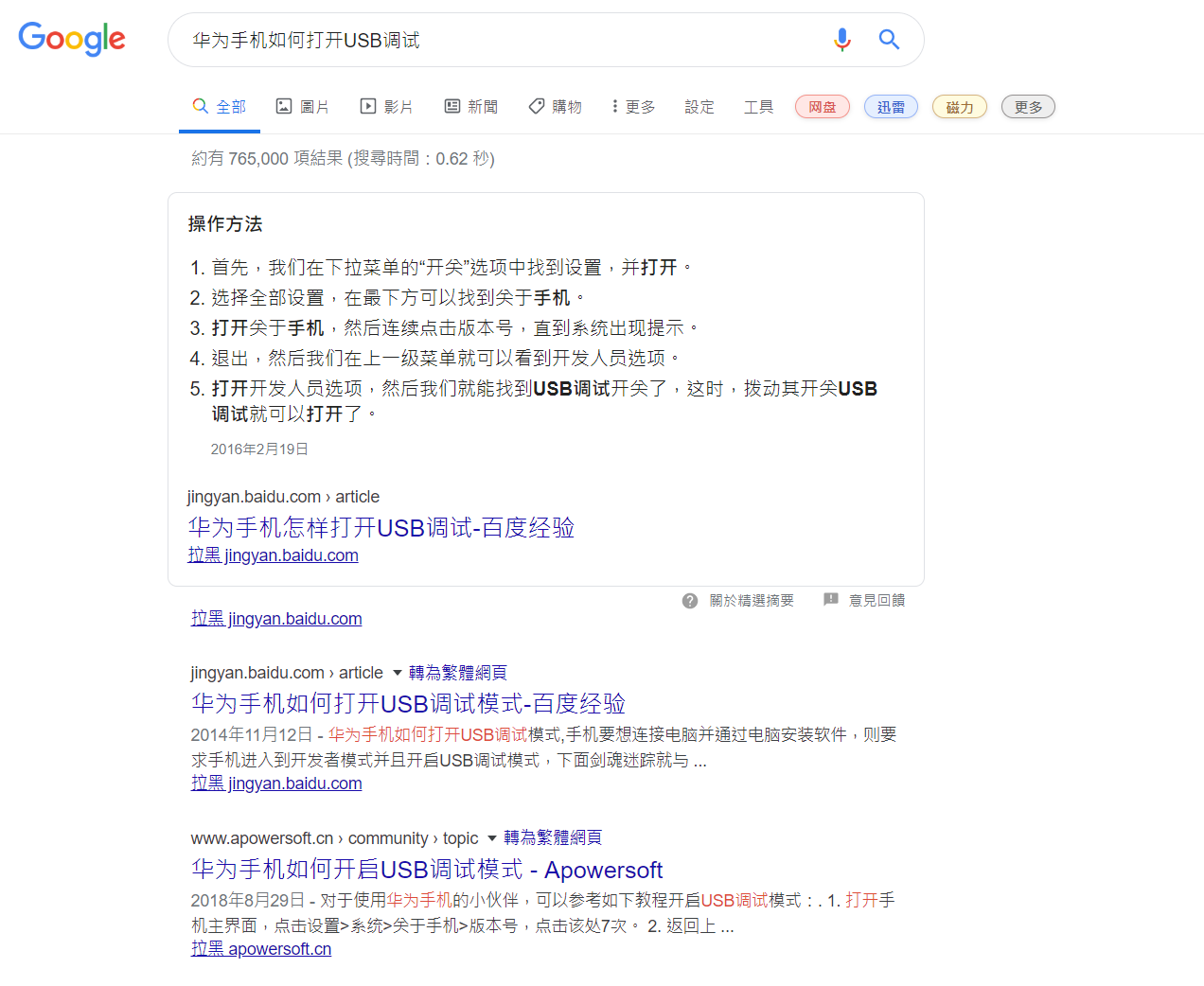
Task: Click the www.apowersoft.cn › community › topic breadcrumb
Action: click(x=334, y=838)
